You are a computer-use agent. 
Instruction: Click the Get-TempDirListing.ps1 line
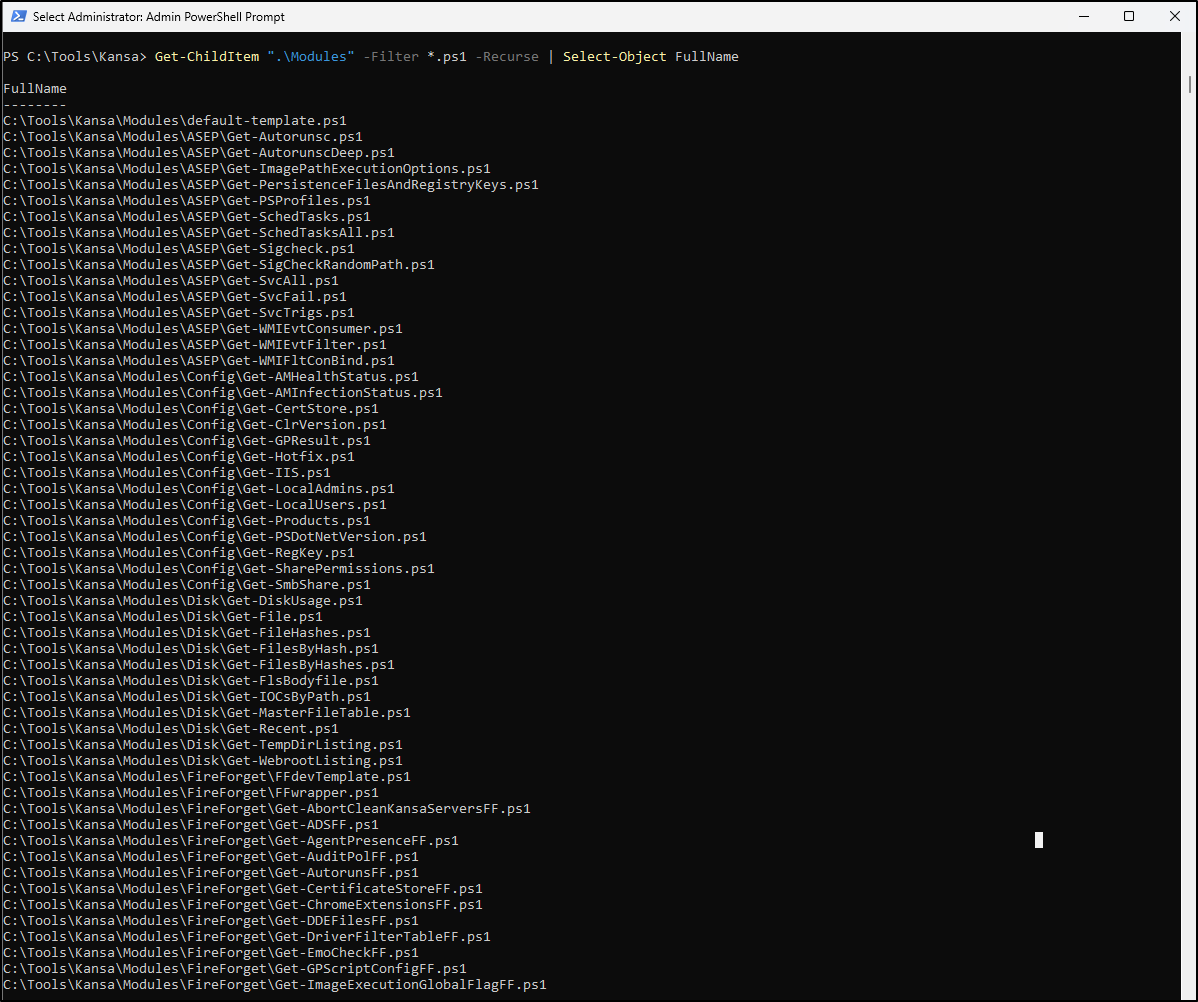203,745
